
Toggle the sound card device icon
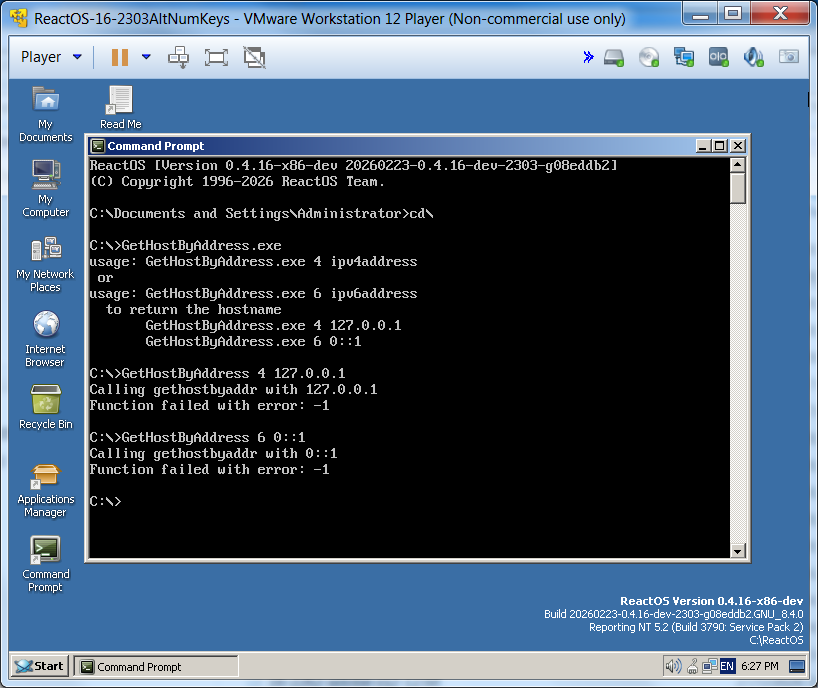tap(753, 58)
